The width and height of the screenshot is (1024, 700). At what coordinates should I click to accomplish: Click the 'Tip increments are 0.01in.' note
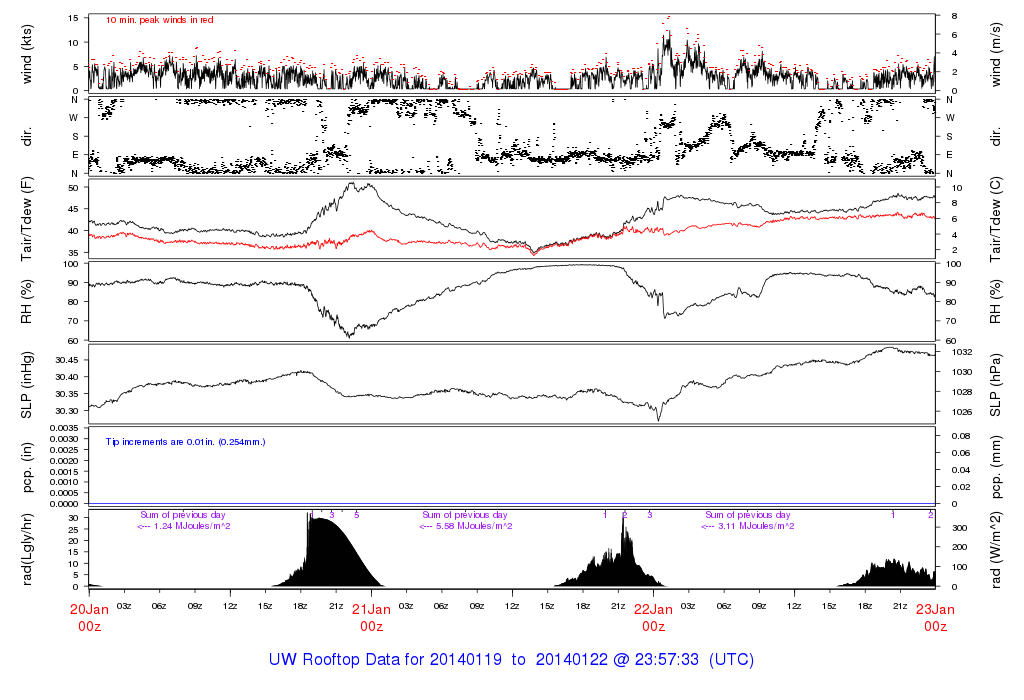(185, 441)
